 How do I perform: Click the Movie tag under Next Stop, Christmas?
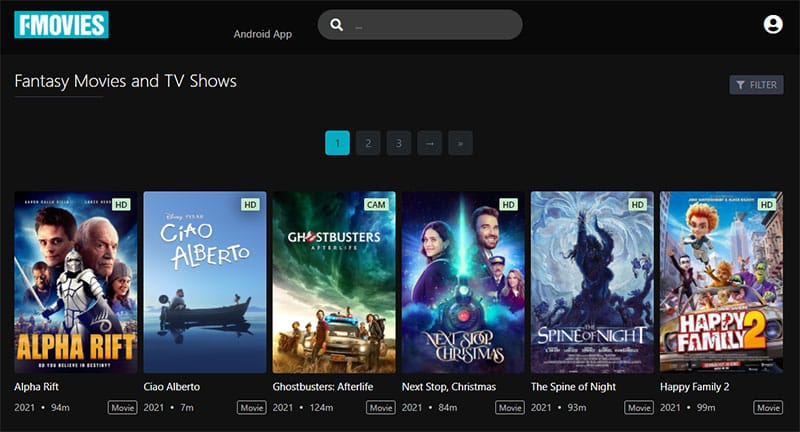pos(510,408)
